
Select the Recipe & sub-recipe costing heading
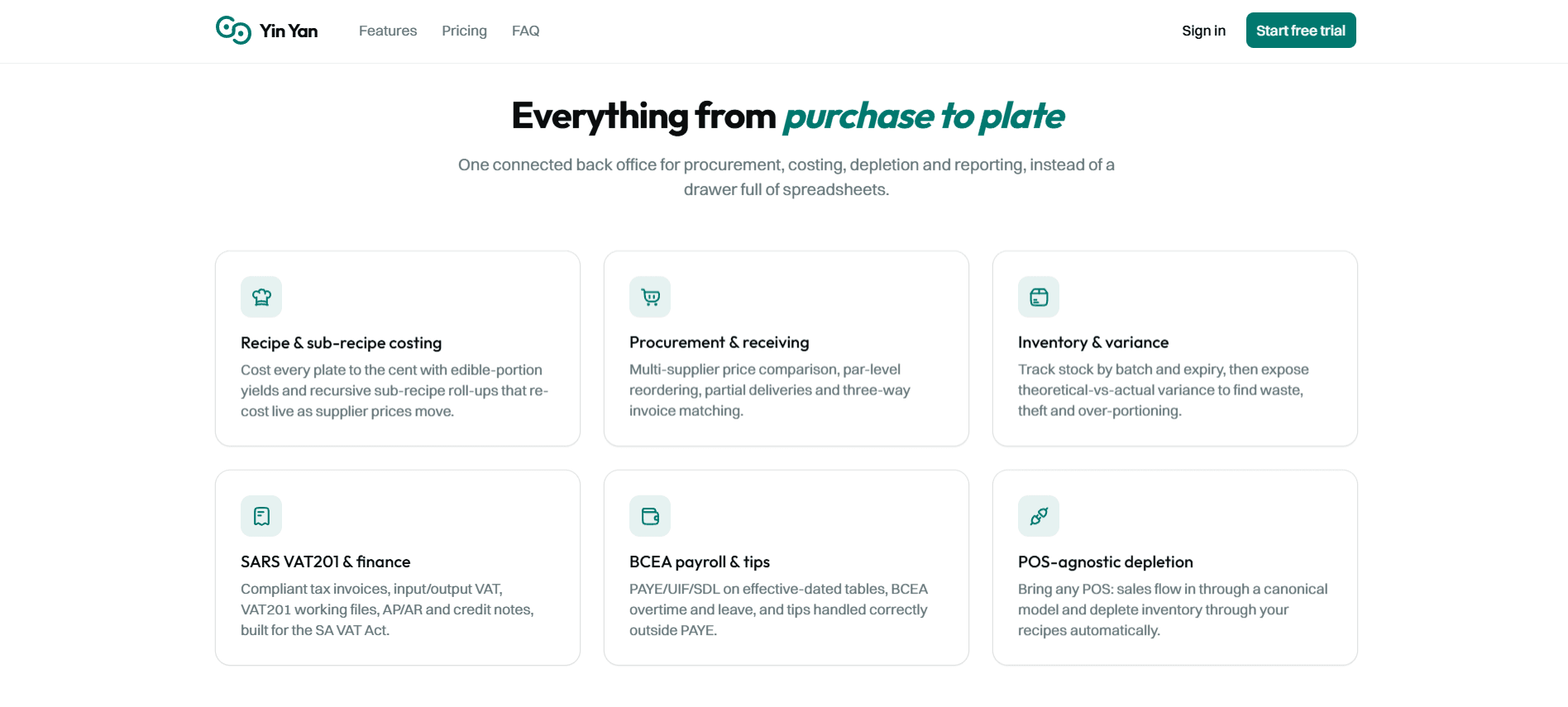coord(342,342)
